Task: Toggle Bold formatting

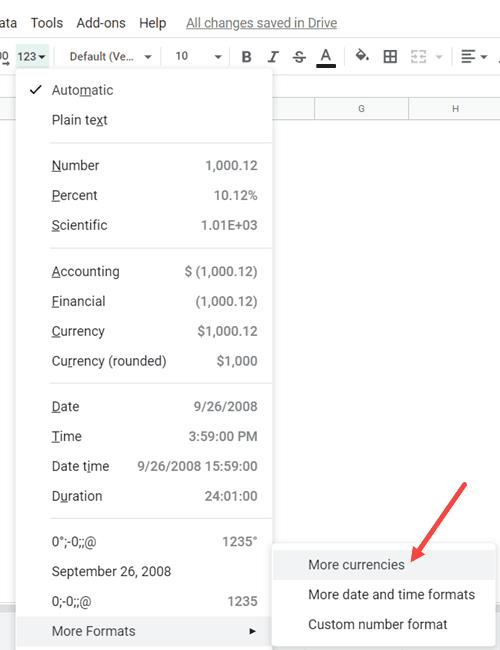Action: point(246,56)
